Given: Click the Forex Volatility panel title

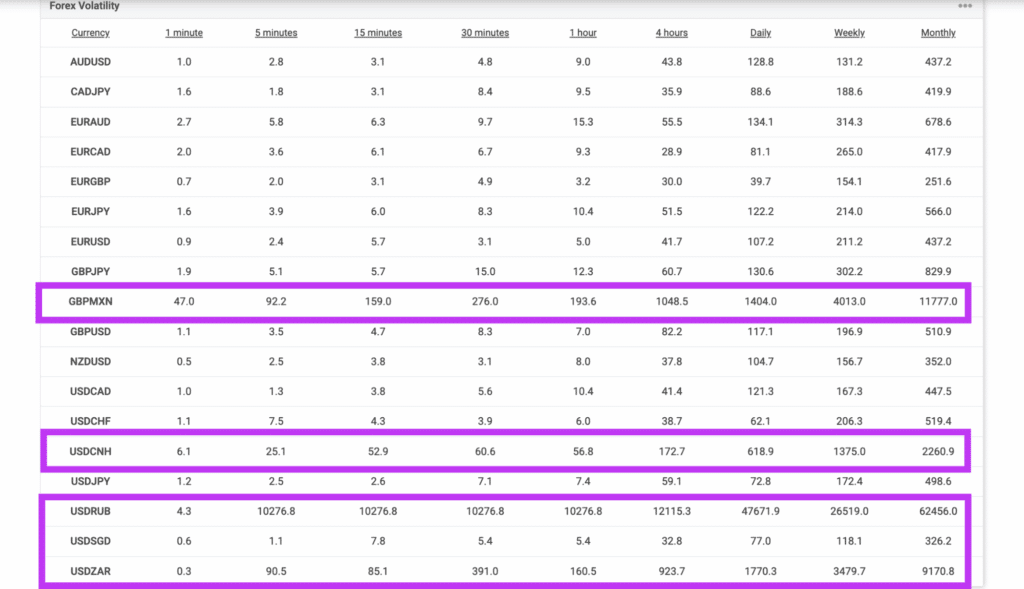Looking at the screenshot, I should [x=84, y=6].
